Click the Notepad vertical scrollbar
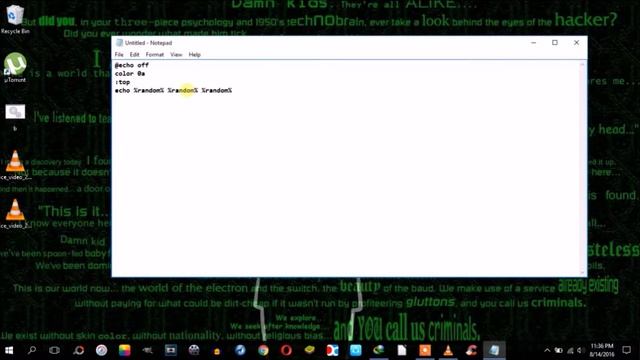Viewport: 640px width, 360px height. click(x=582, y=168)
